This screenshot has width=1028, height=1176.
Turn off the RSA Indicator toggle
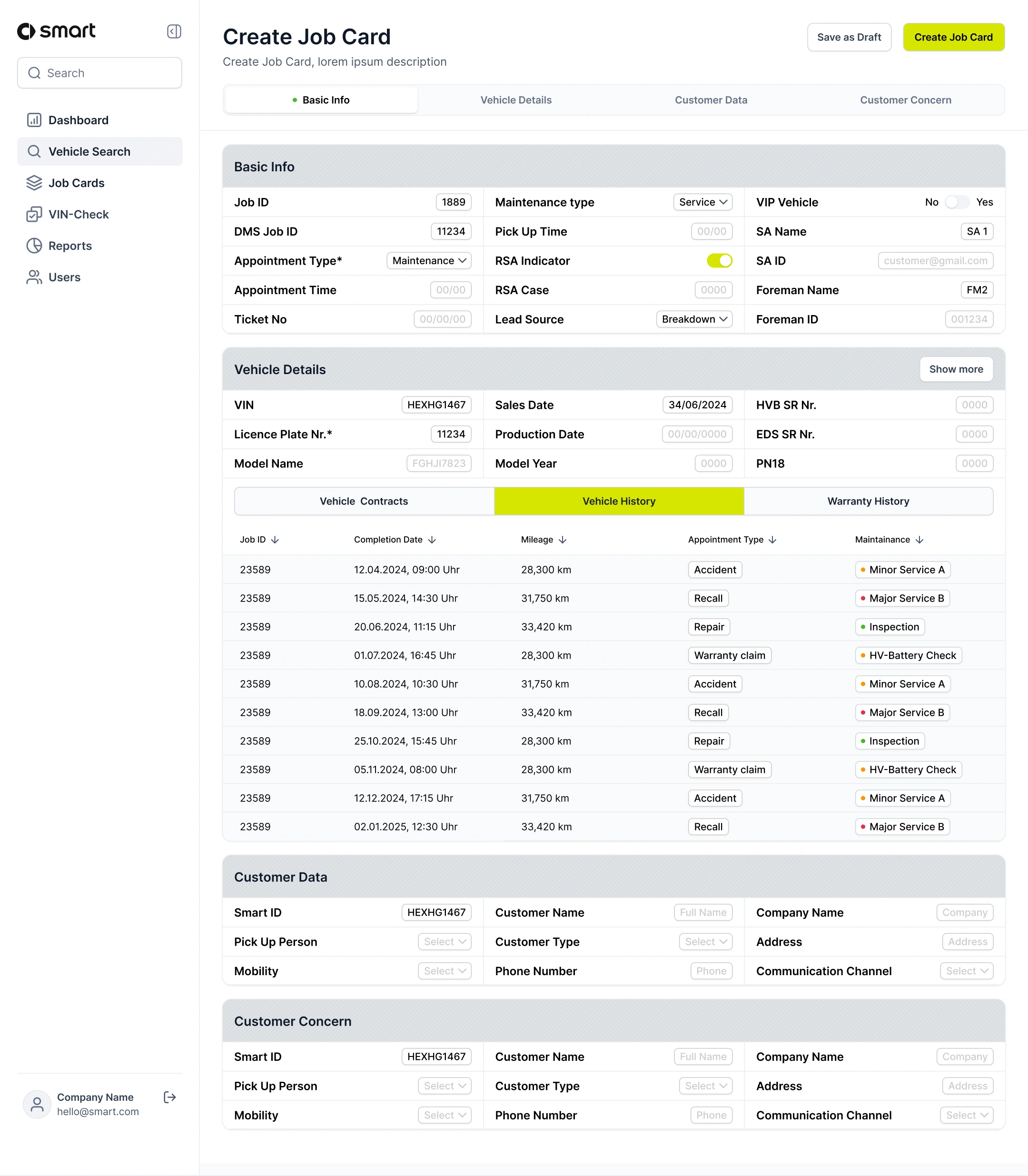[x=720, y=260]
